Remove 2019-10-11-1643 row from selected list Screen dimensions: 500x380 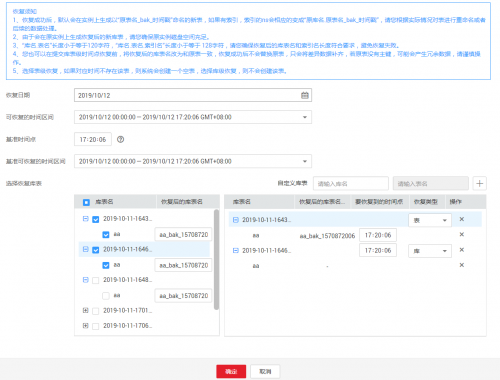[462, 219]
